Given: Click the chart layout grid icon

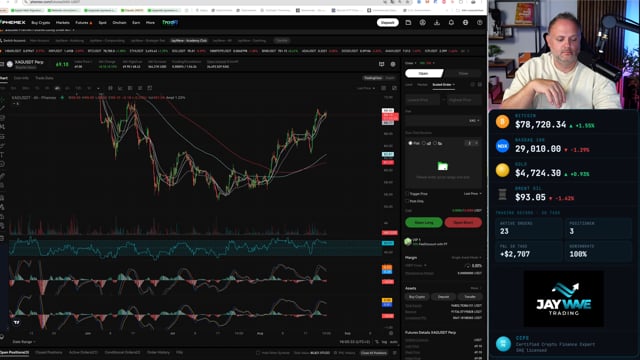Looking at the screenshot, I should tap(384, 88).
